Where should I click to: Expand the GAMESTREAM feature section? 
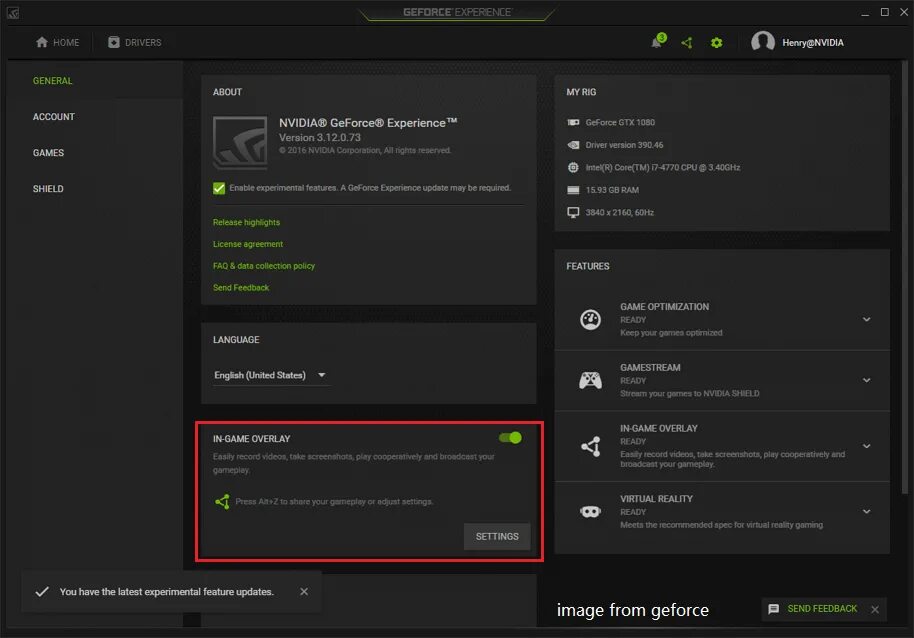(866, 380)
